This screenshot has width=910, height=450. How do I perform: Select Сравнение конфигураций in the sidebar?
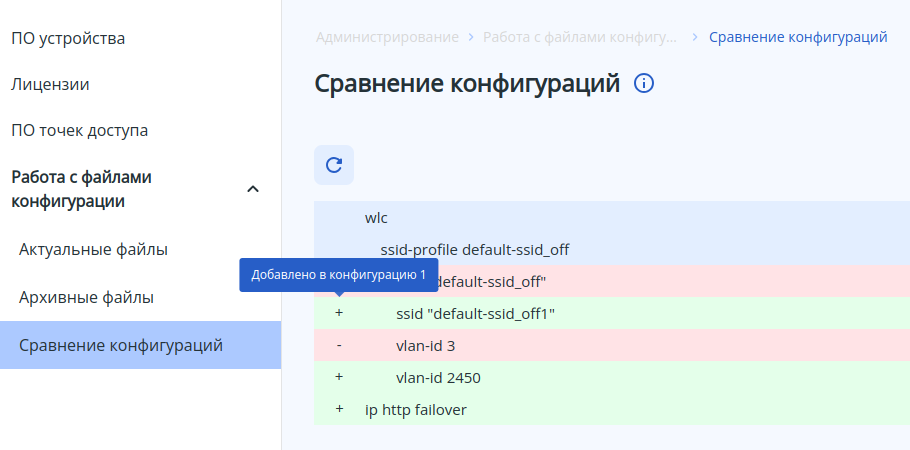click(120, 345)
